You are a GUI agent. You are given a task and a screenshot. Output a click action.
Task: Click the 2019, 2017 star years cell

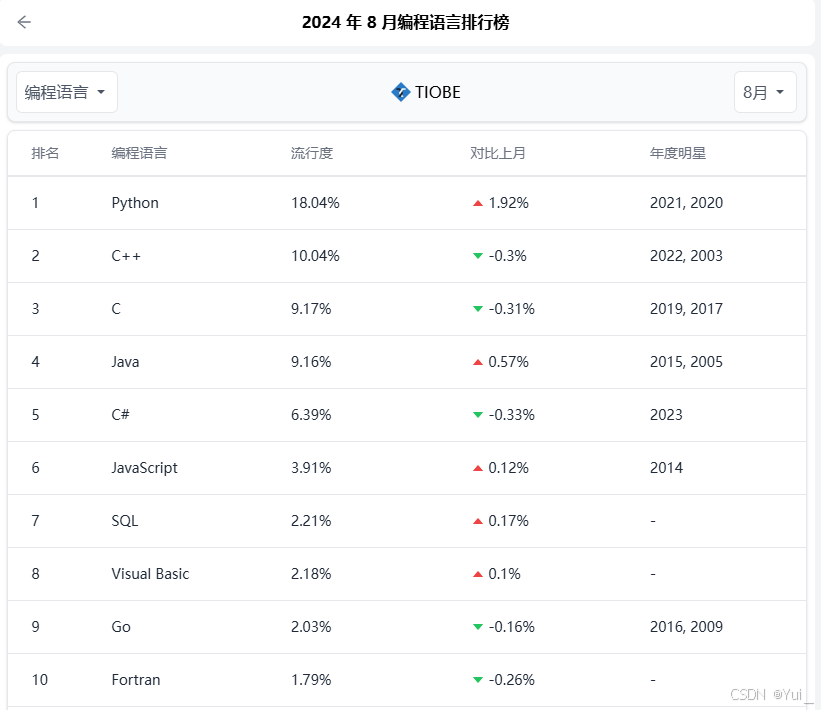coord(686,309)
